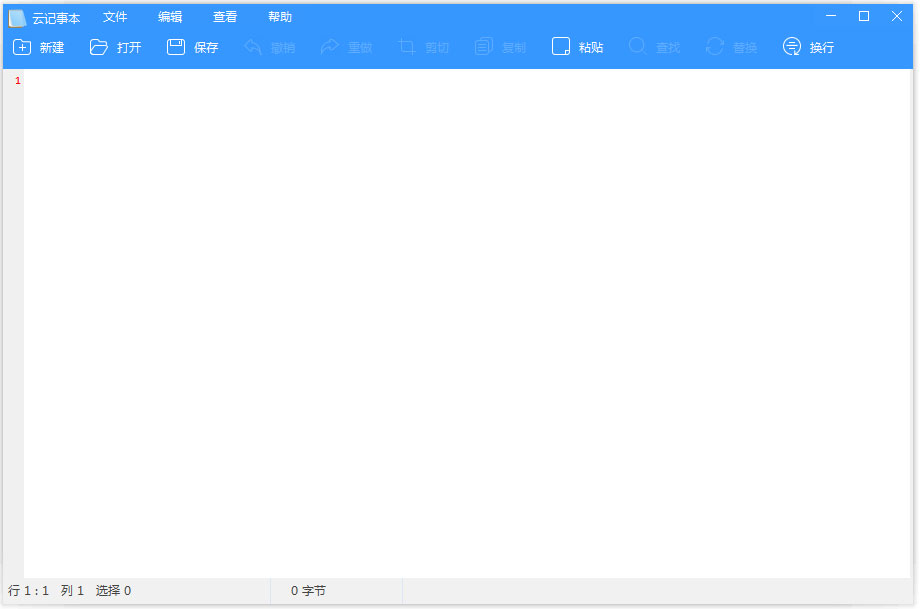Open the 查看 (View) menu

tap(225, 17)
